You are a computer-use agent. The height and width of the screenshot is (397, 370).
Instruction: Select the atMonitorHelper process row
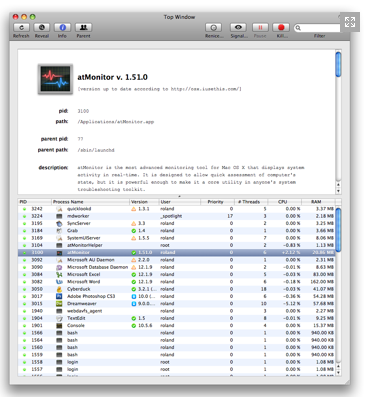click(x=177, y=245)
